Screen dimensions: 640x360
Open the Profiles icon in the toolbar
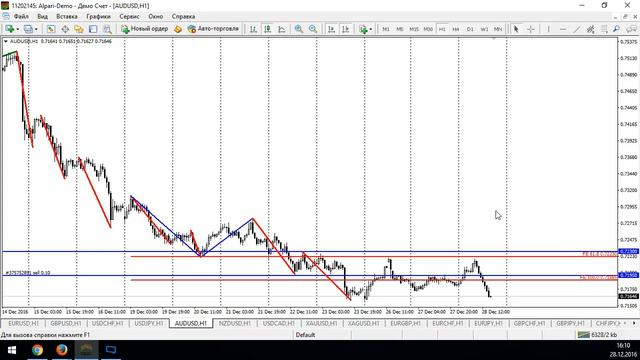28,29
